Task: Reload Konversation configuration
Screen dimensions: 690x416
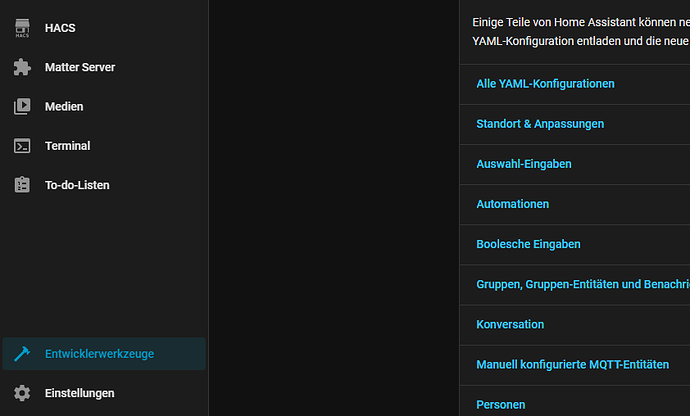Action: click(510, 325)
